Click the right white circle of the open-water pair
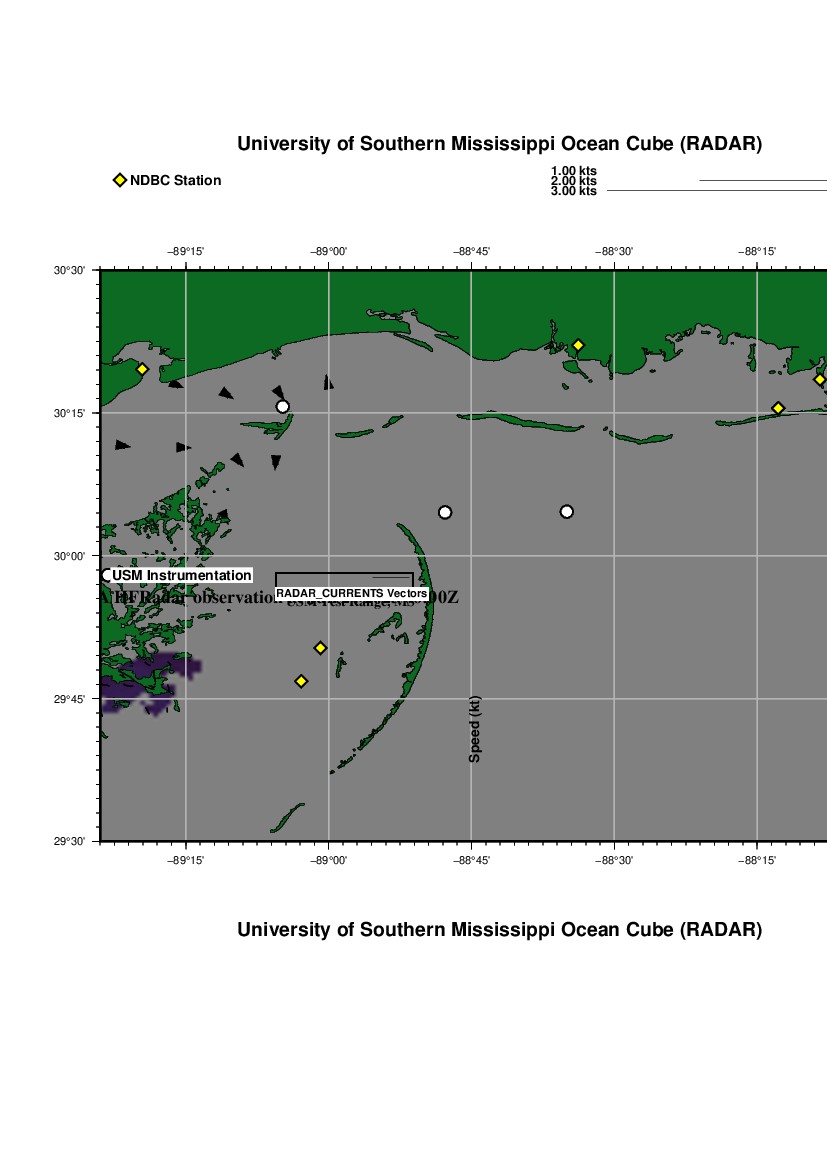Image resolution: width=827 pixels, height=1170 pixels. pos(567,512)
